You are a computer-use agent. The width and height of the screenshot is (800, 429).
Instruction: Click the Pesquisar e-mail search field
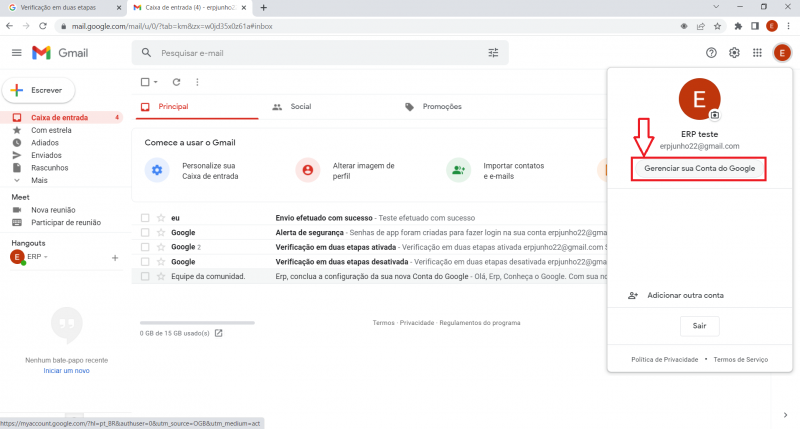[320, 53]
